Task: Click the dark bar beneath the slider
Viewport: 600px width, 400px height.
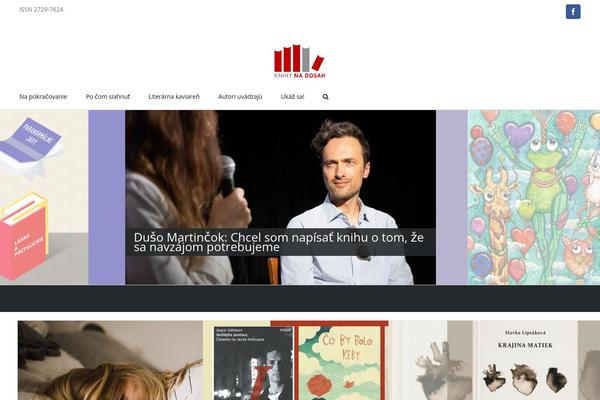Action: tap(300, 298)
